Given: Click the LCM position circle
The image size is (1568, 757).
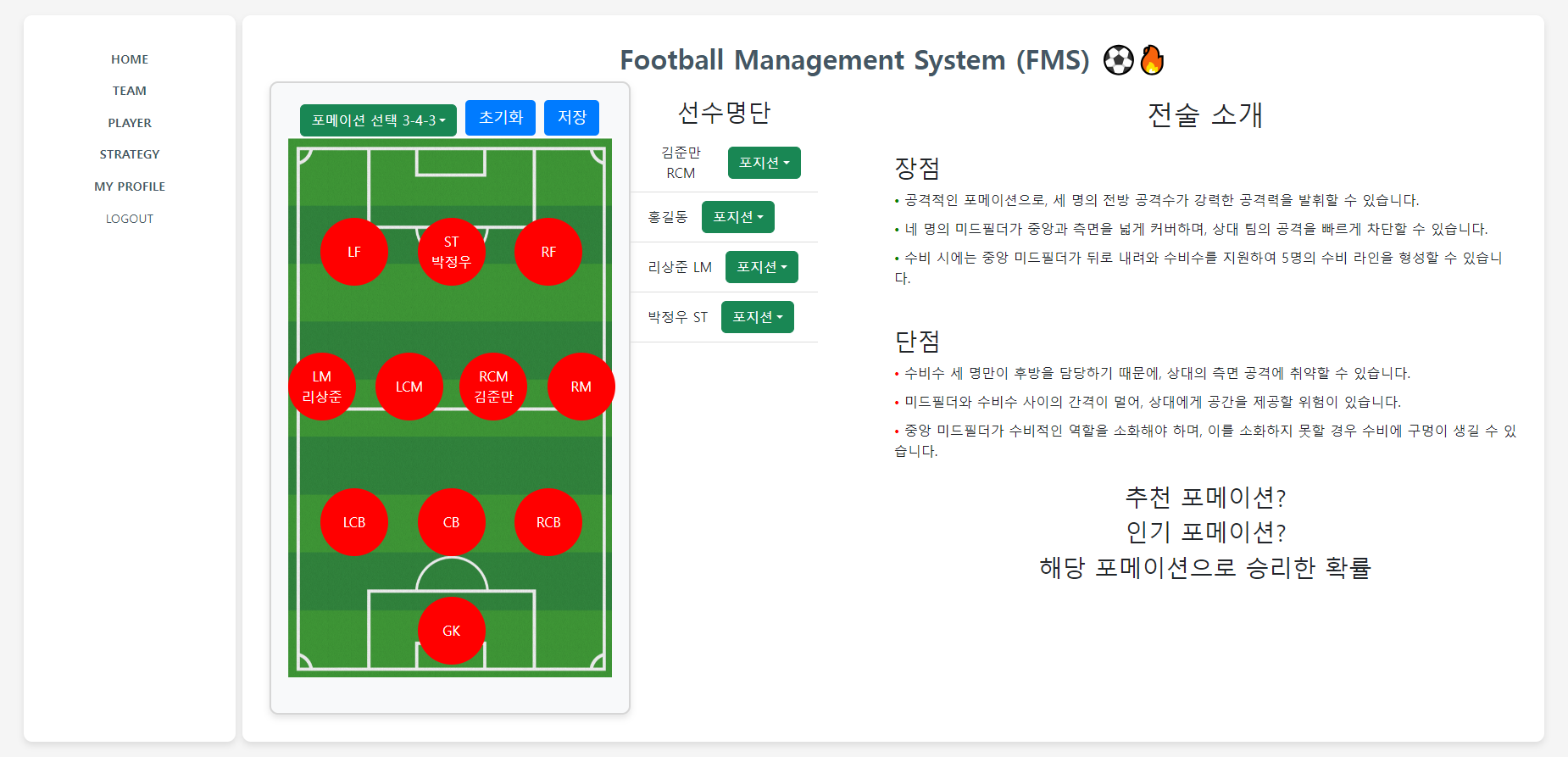Looking at the screenshot, I should point(409,386).
